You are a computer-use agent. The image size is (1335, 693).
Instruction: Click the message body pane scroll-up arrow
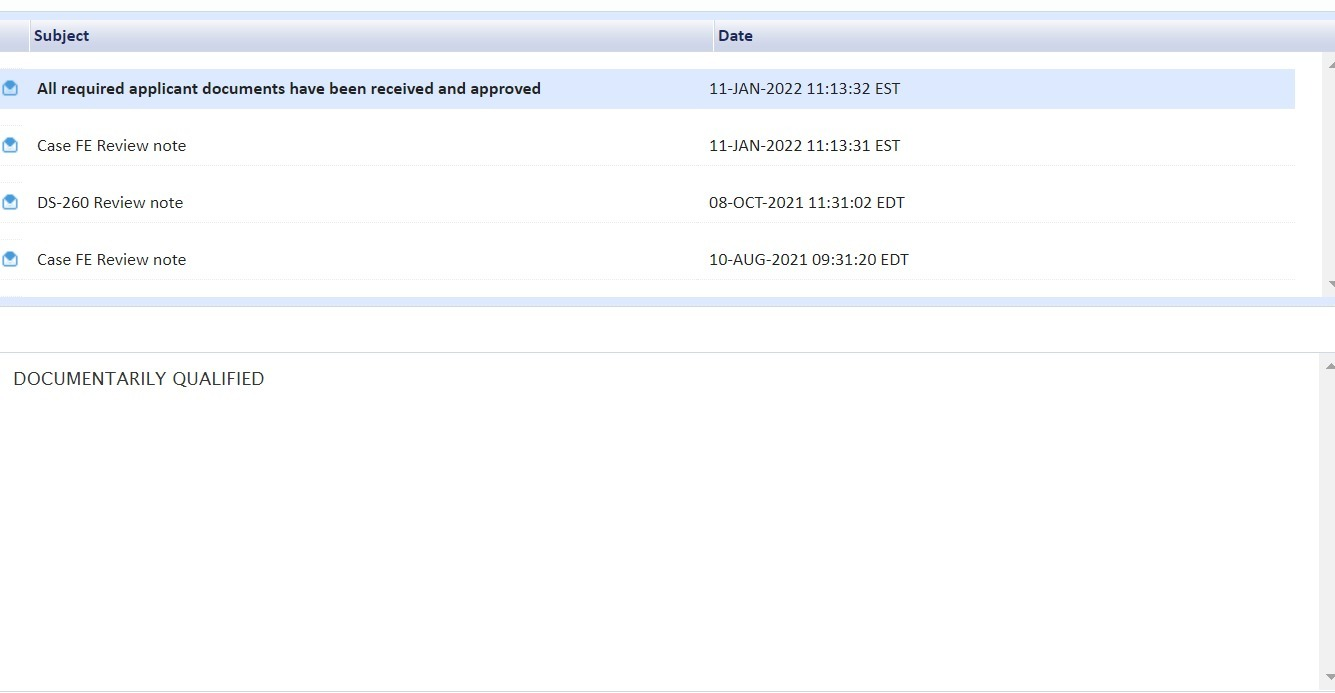tap(1329, 366)
